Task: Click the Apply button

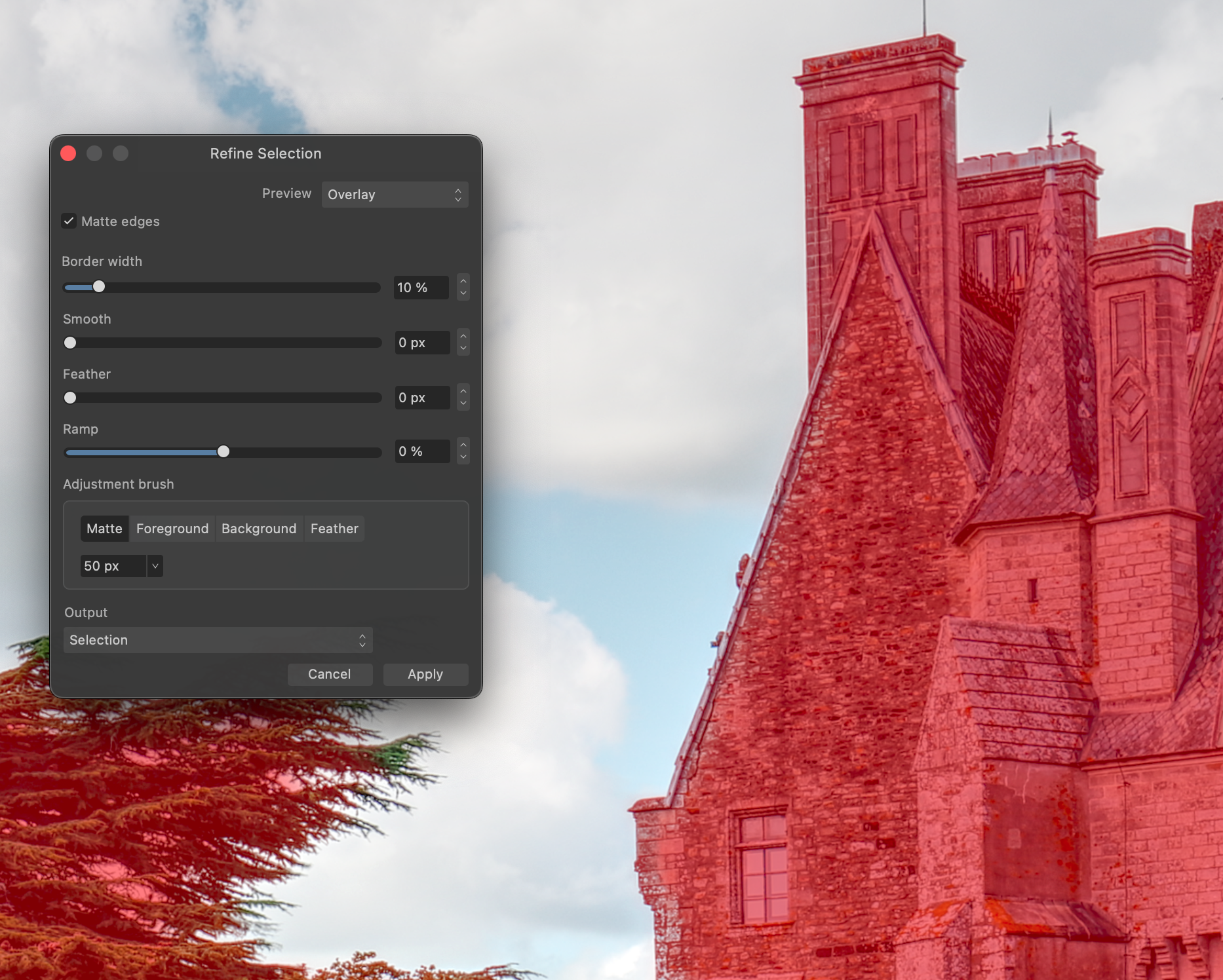Action: pyautogui.click(x=425, y=674)
